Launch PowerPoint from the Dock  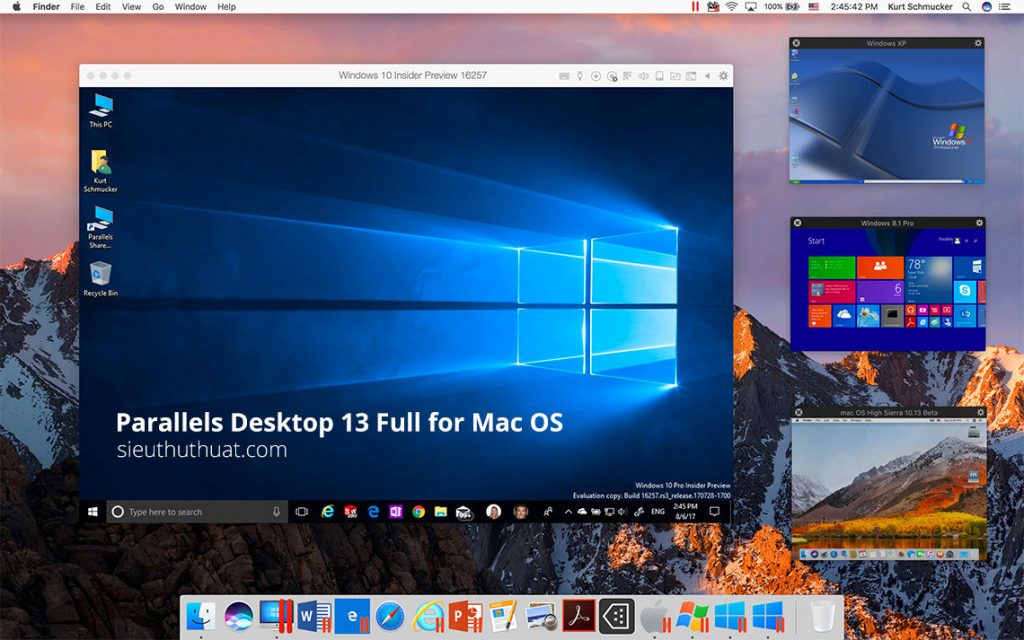pos(466,616)
